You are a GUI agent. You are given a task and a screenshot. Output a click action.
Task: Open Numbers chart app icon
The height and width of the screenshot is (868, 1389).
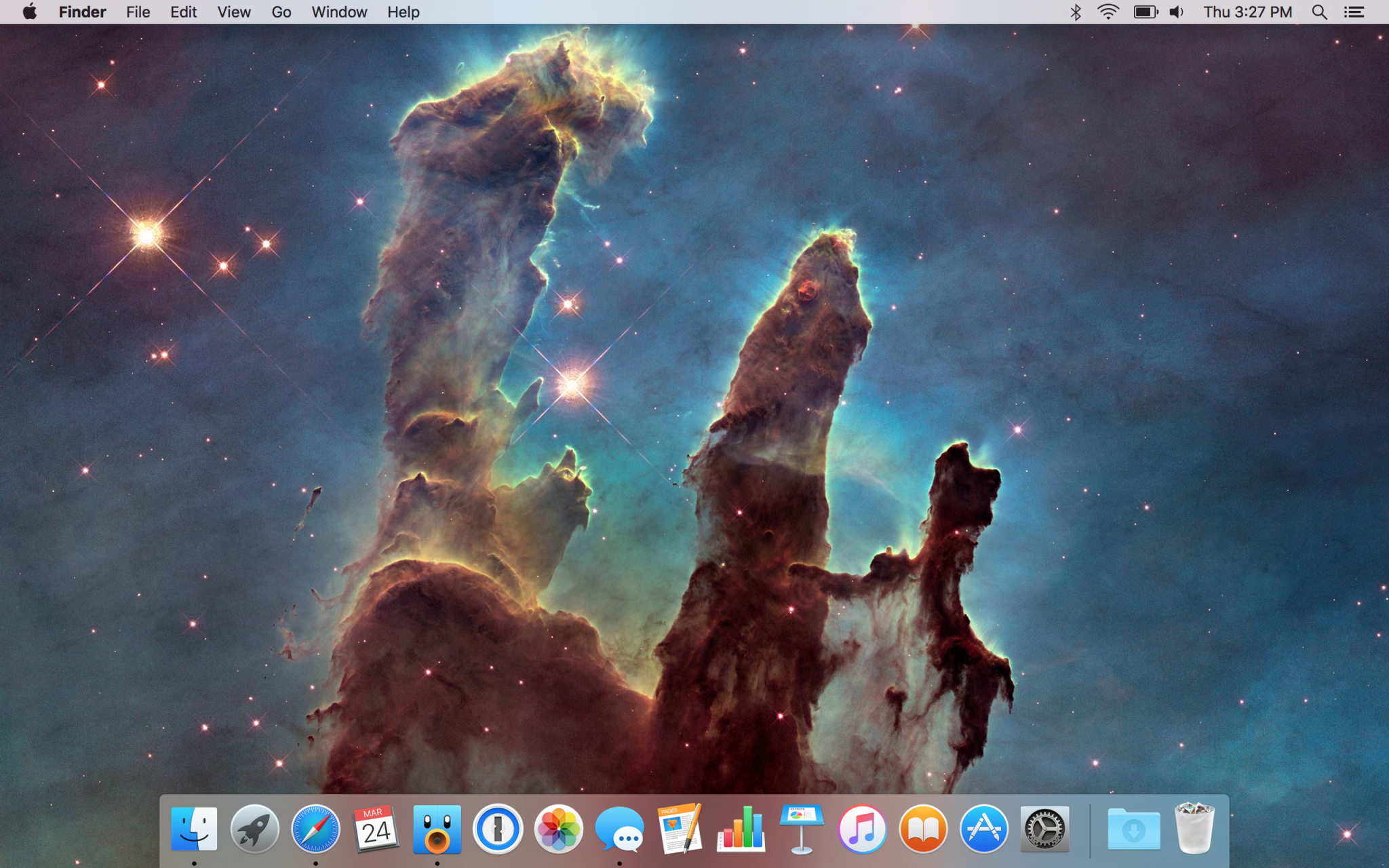[x=741, y=829]
